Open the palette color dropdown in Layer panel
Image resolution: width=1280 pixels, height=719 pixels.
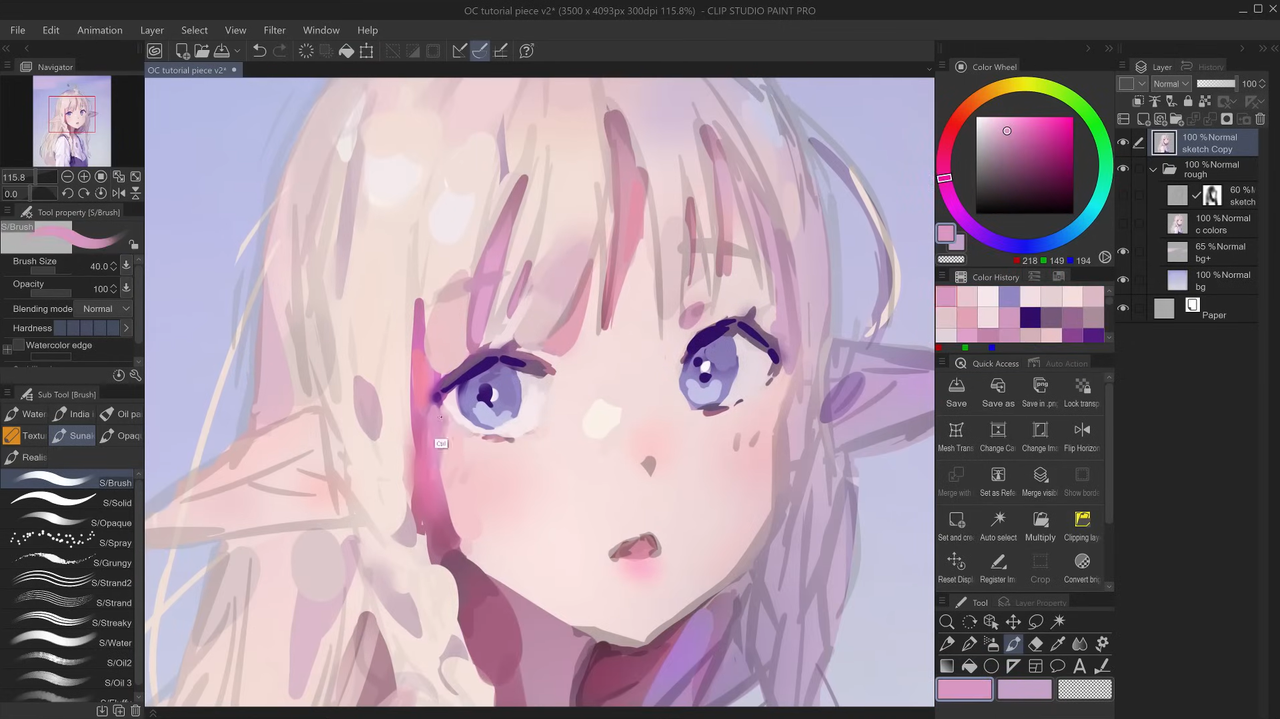tap(1132, 84)
